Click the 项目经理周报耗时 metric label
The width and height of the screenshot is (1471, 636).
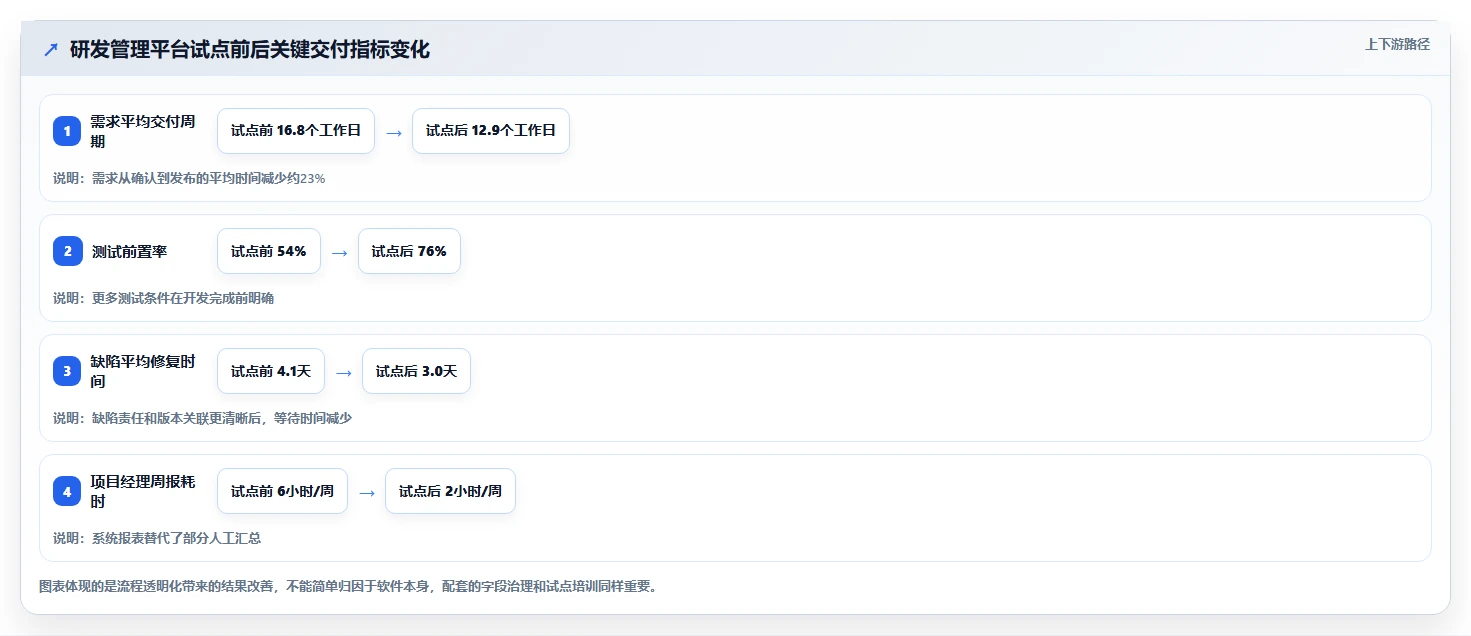coord(143,491)
